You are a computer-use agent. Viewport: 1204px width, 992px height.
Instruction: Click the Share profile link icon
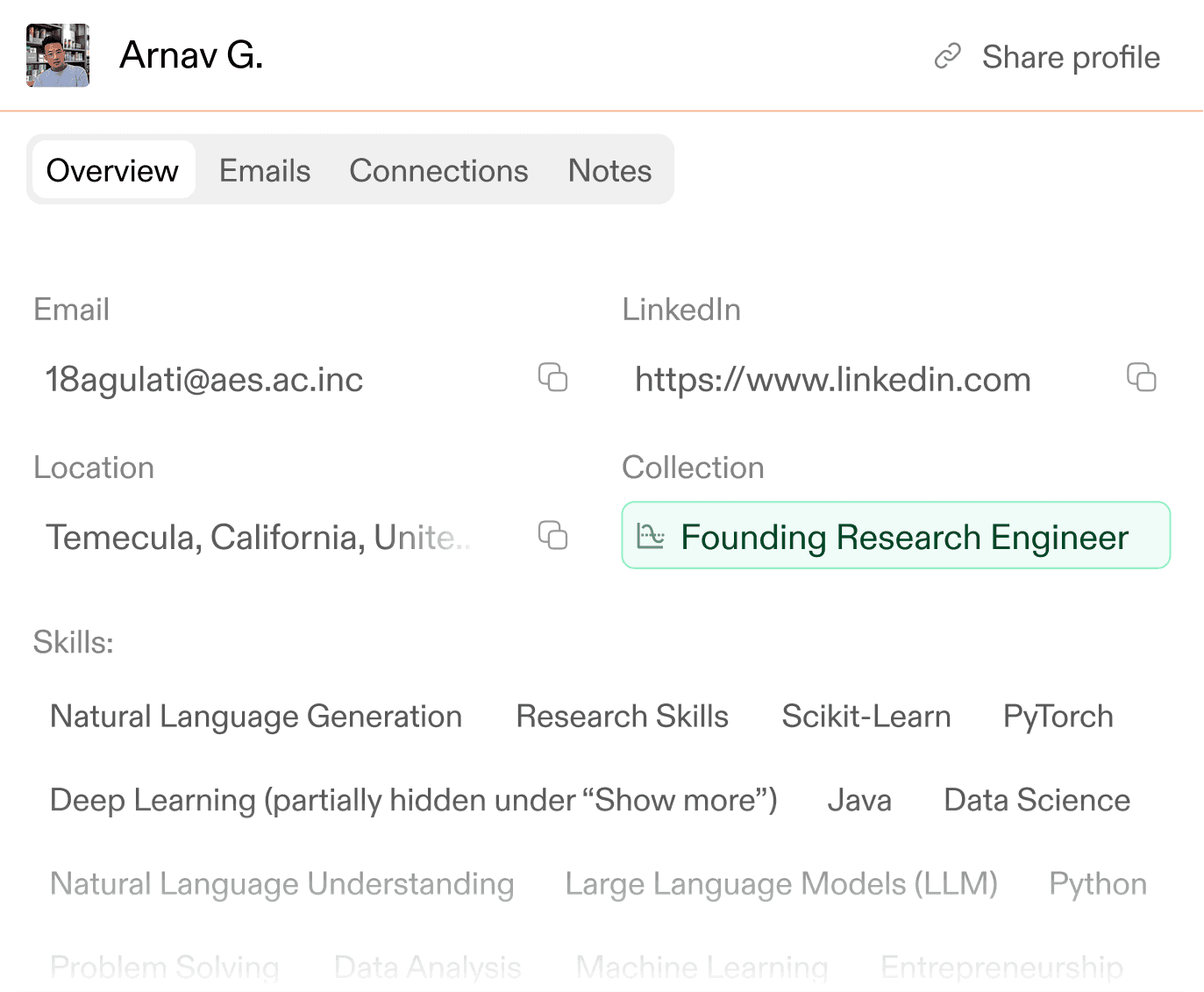point(948,57)
